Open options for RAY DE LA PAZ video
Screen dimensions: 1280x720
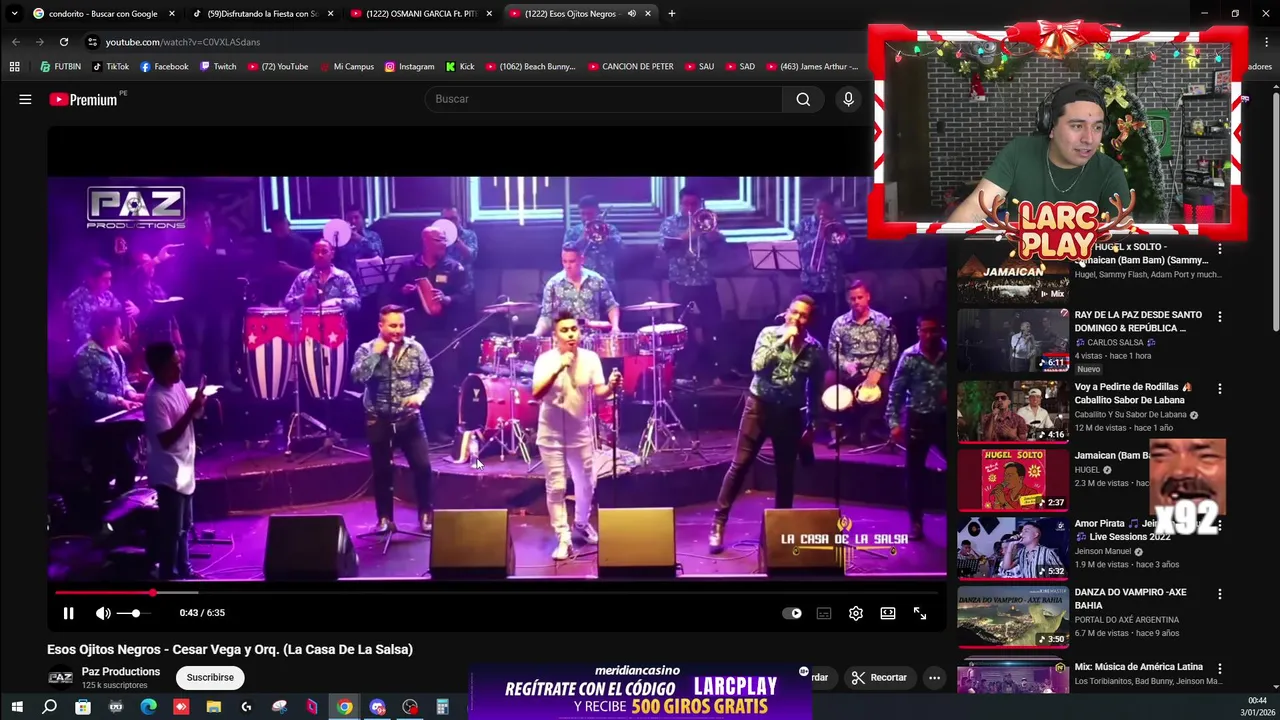1219,316
